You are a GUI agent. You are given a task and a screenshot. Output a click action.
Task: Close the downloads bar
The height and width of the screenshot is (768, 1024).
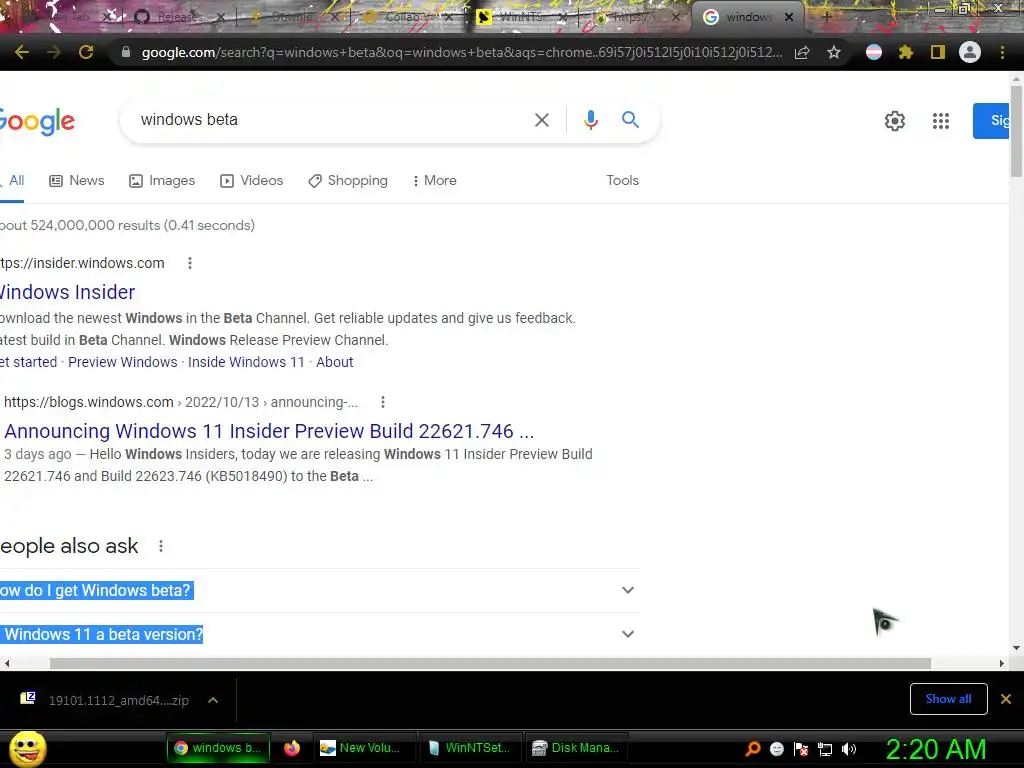pos(1006,699)
